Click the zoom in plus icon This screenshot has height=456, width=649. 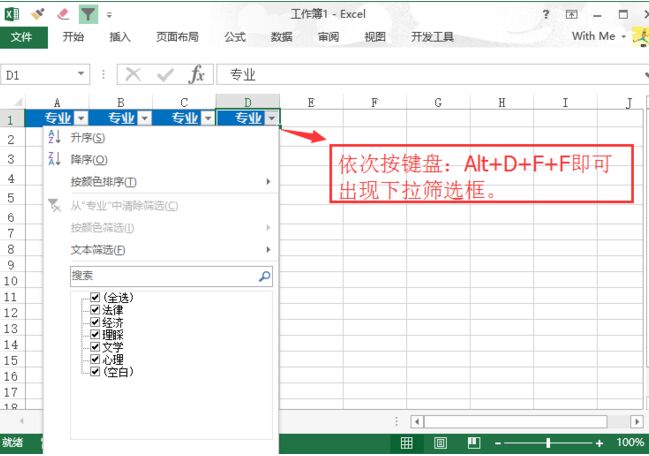pos(599,444)
